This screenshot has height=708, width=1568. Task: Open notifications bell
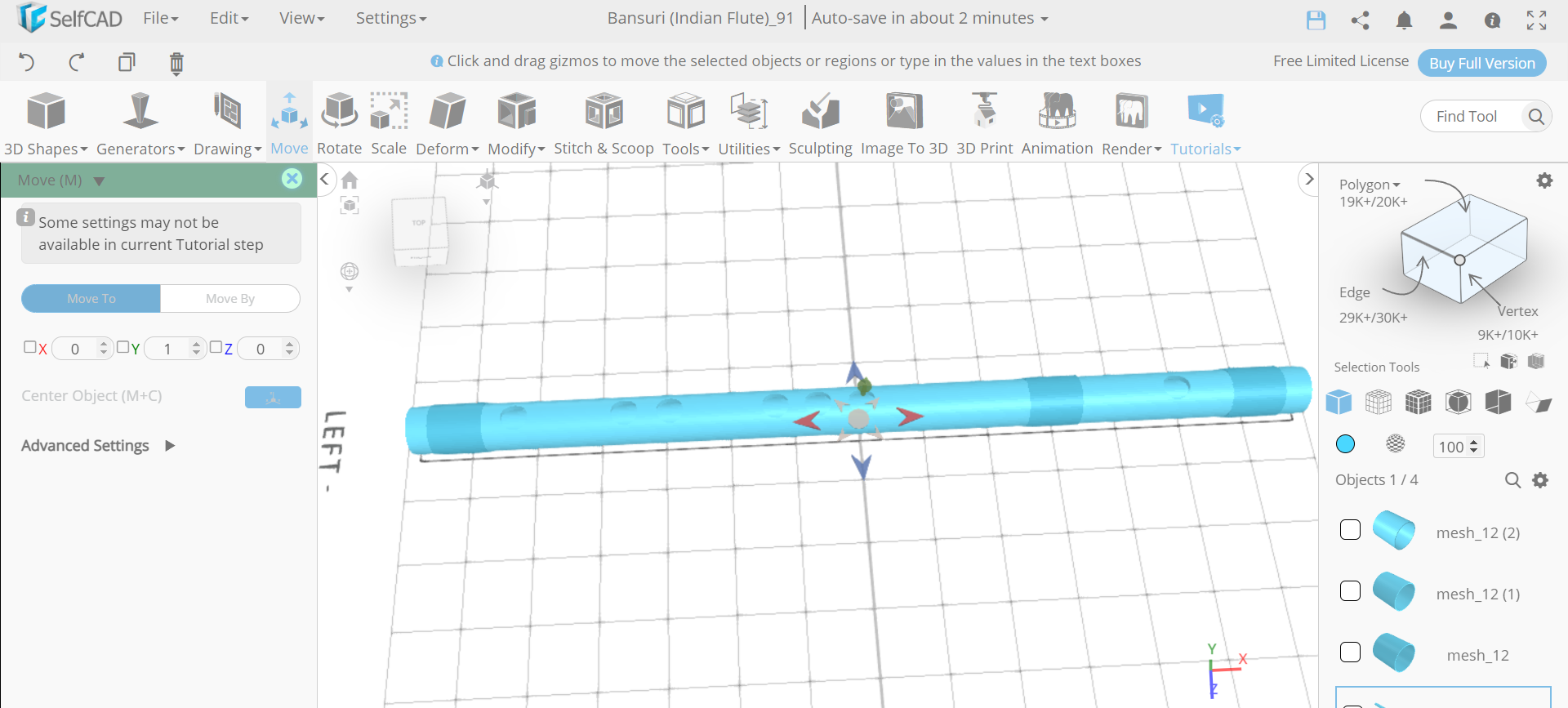1404,20
